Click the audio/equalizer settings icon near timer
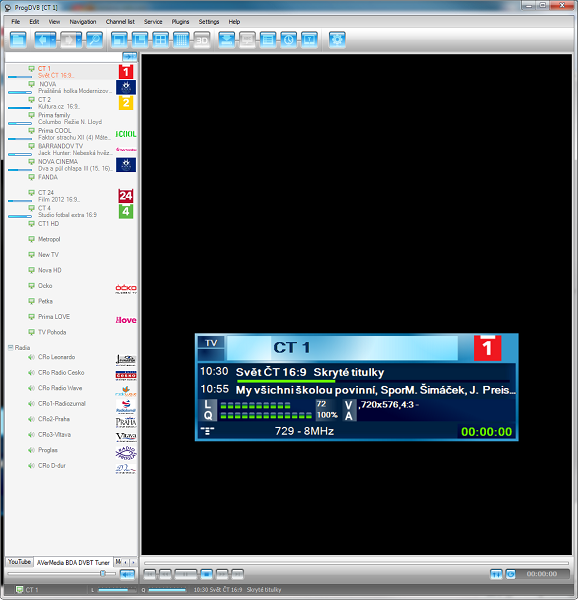This screenshot has width=579, height=600. (x=496, y=574)
